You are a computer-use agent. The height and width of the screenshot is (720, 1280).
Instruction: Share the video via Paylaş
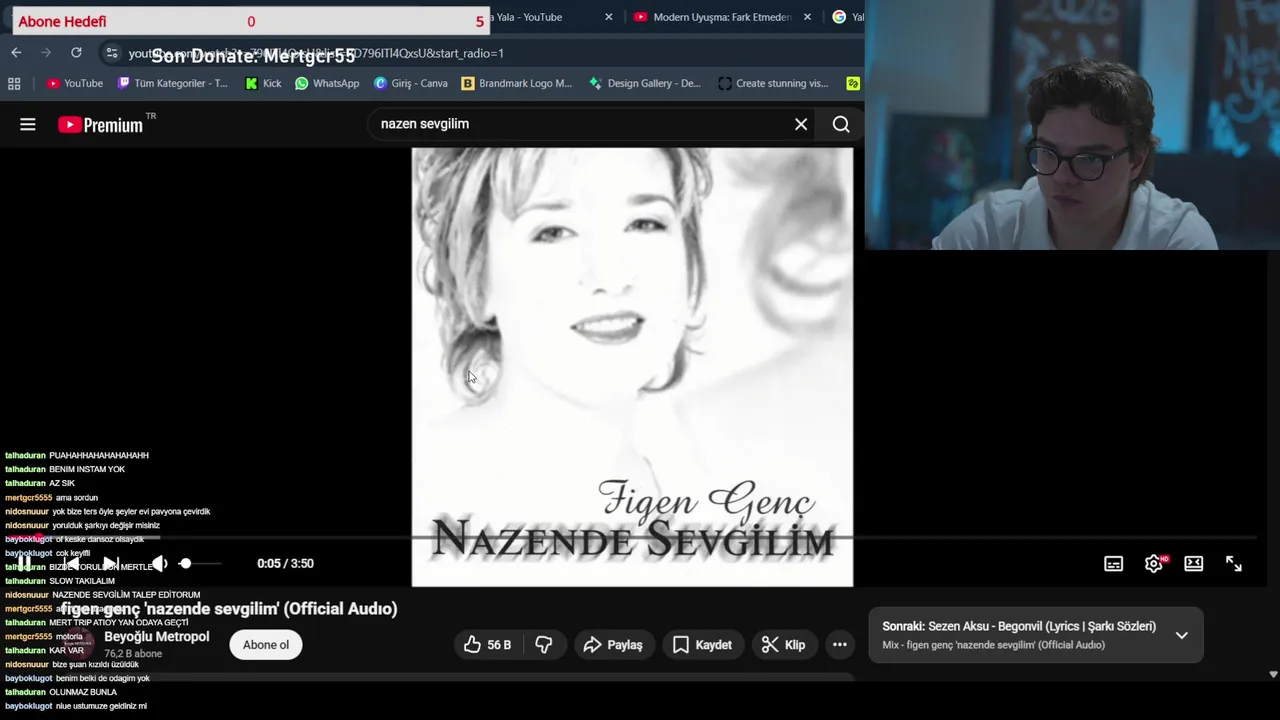(x=613, y=645)
